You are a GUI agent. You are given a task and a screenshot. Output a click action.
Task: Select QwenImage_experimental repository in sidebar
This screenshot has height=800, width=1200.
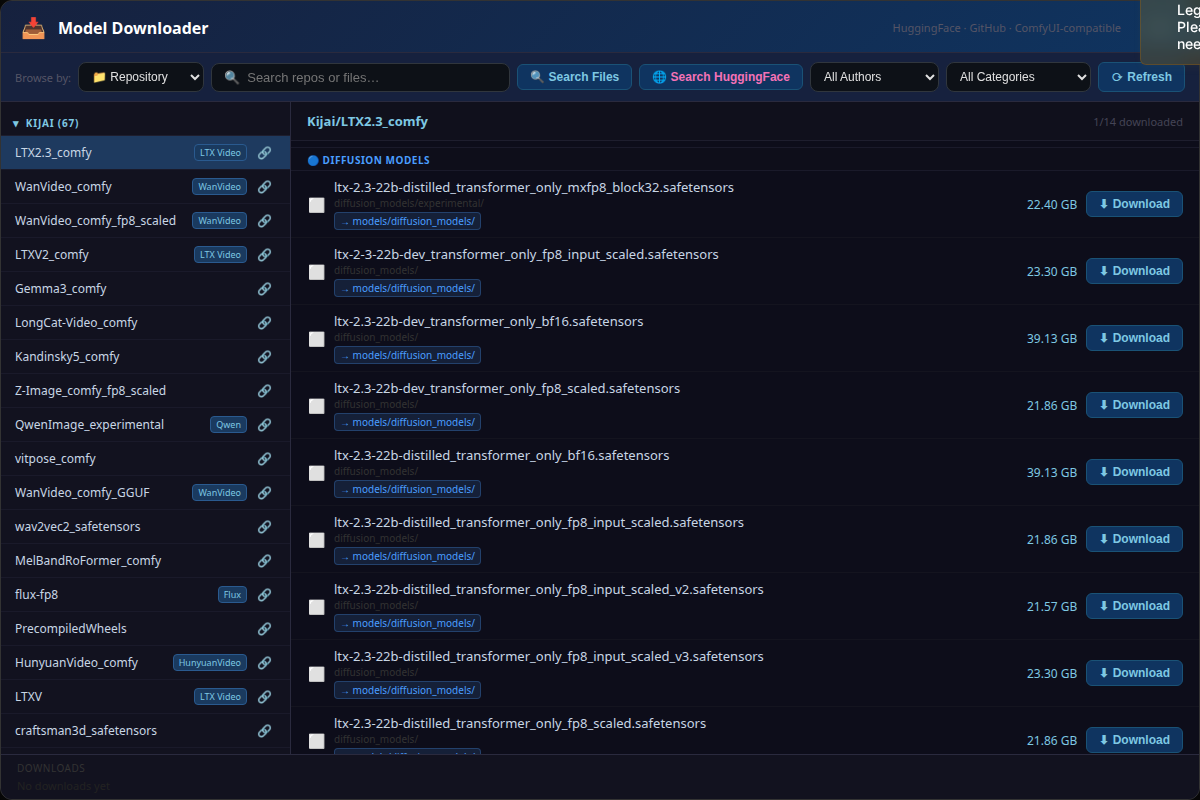[x=145, y=425]
